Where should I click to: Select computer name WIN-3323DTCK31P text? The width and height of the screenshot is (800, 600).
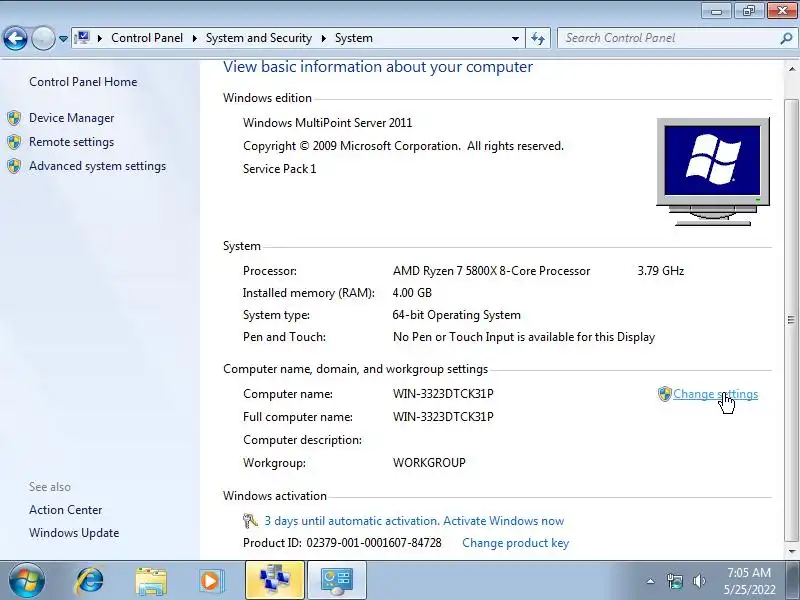tap(443, 394)
